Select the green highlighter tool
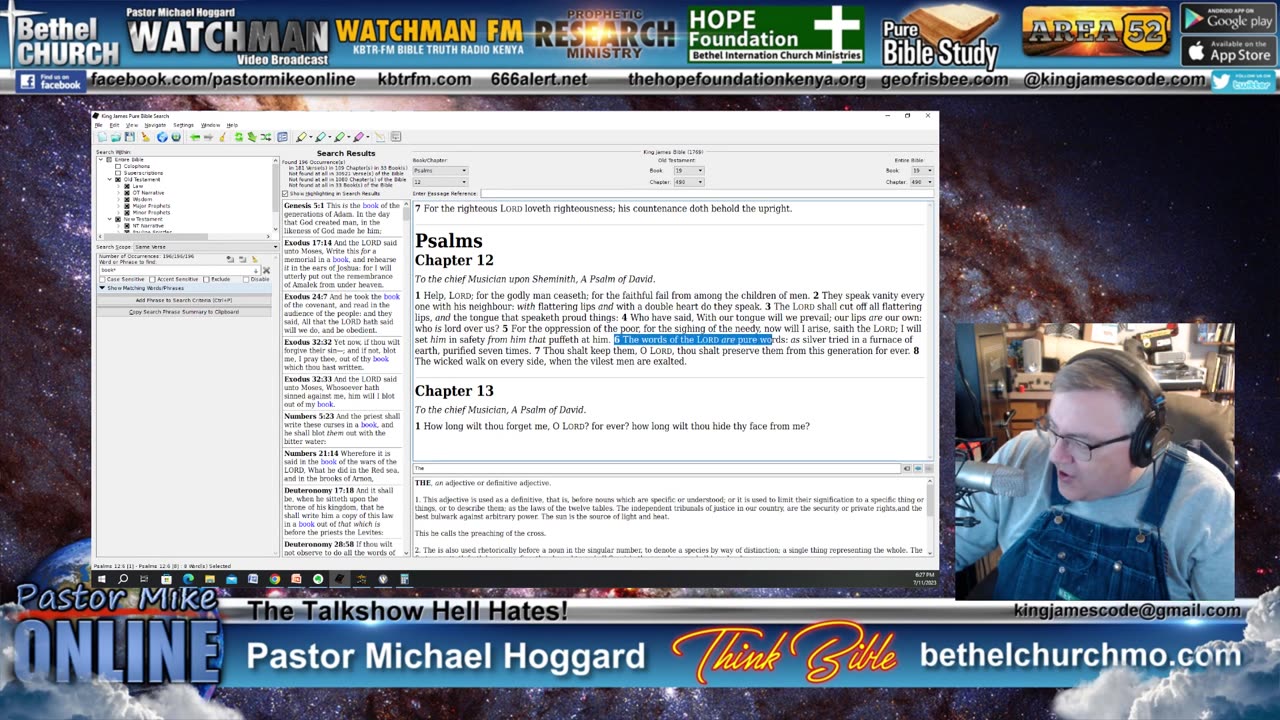The width and height of the screenshot is (1280, 720). pos(339,137)
